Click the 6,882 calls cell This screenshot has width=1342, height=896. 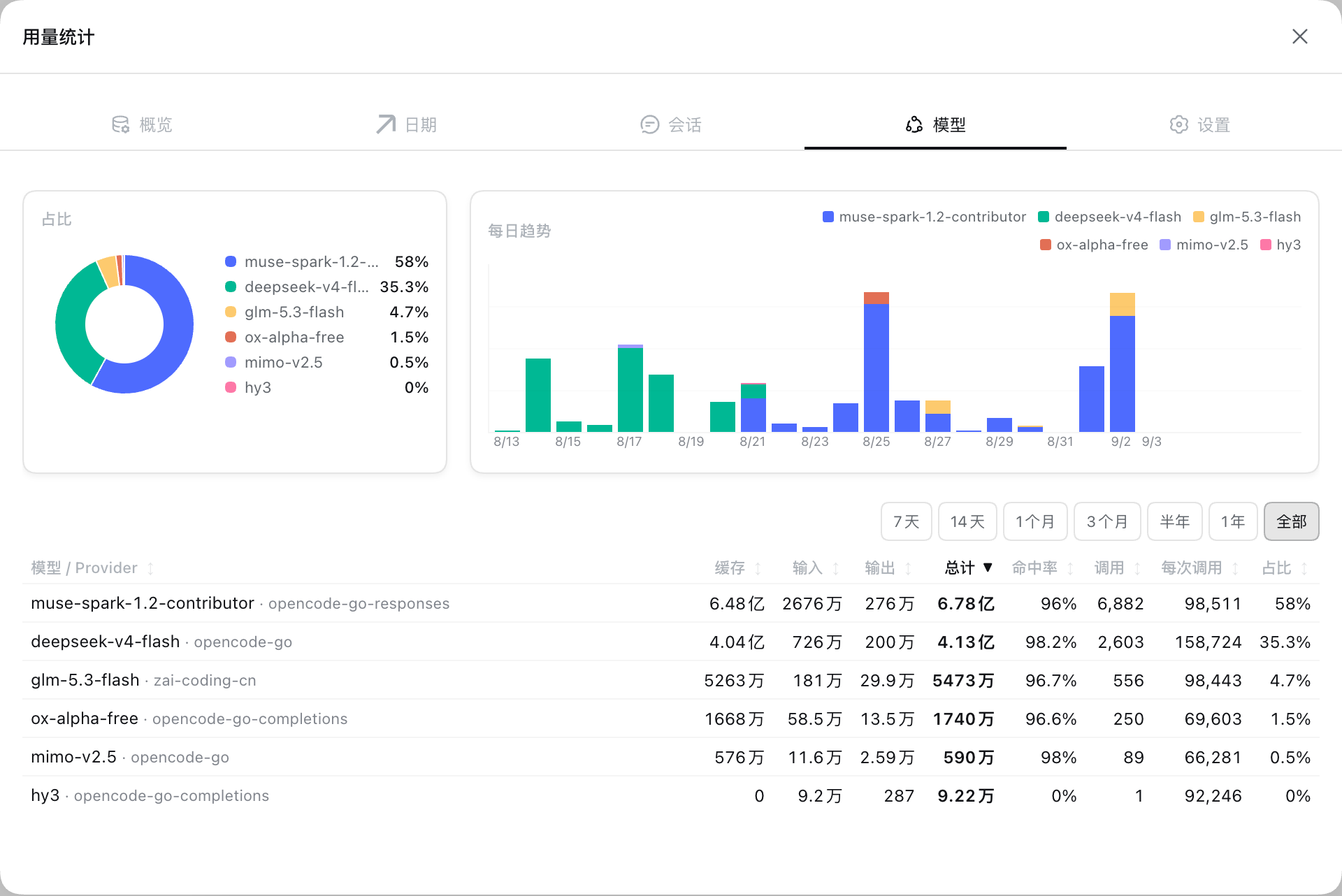pyautogui.click(x=1120, y=603)
